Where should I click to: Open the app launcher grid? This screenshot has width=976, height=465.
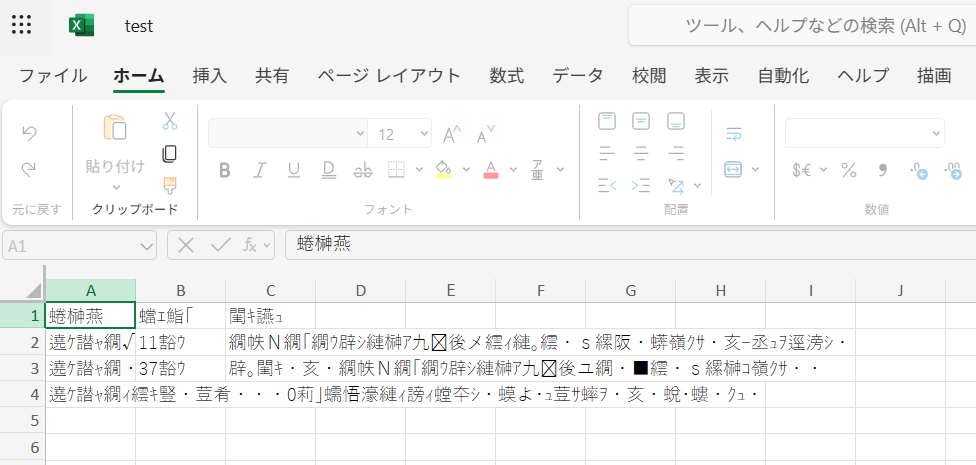22,25
